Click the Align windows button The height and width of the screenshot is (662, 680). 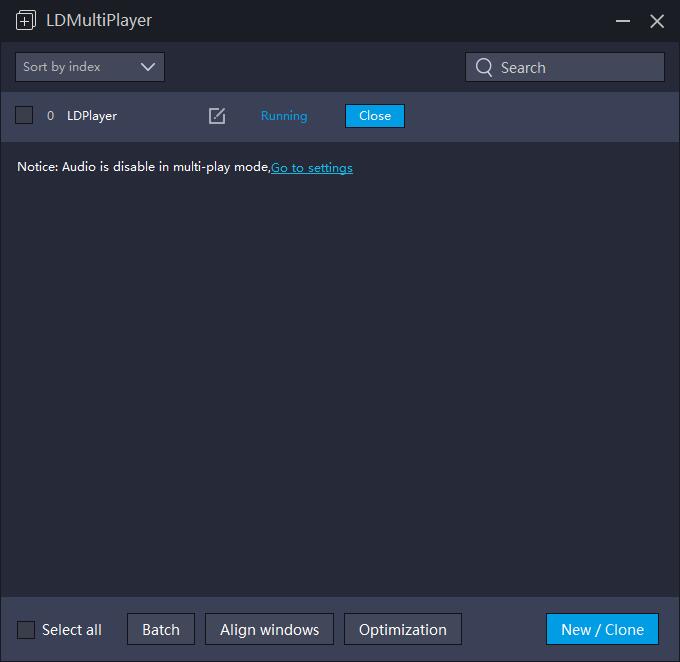tap(269, 629)
